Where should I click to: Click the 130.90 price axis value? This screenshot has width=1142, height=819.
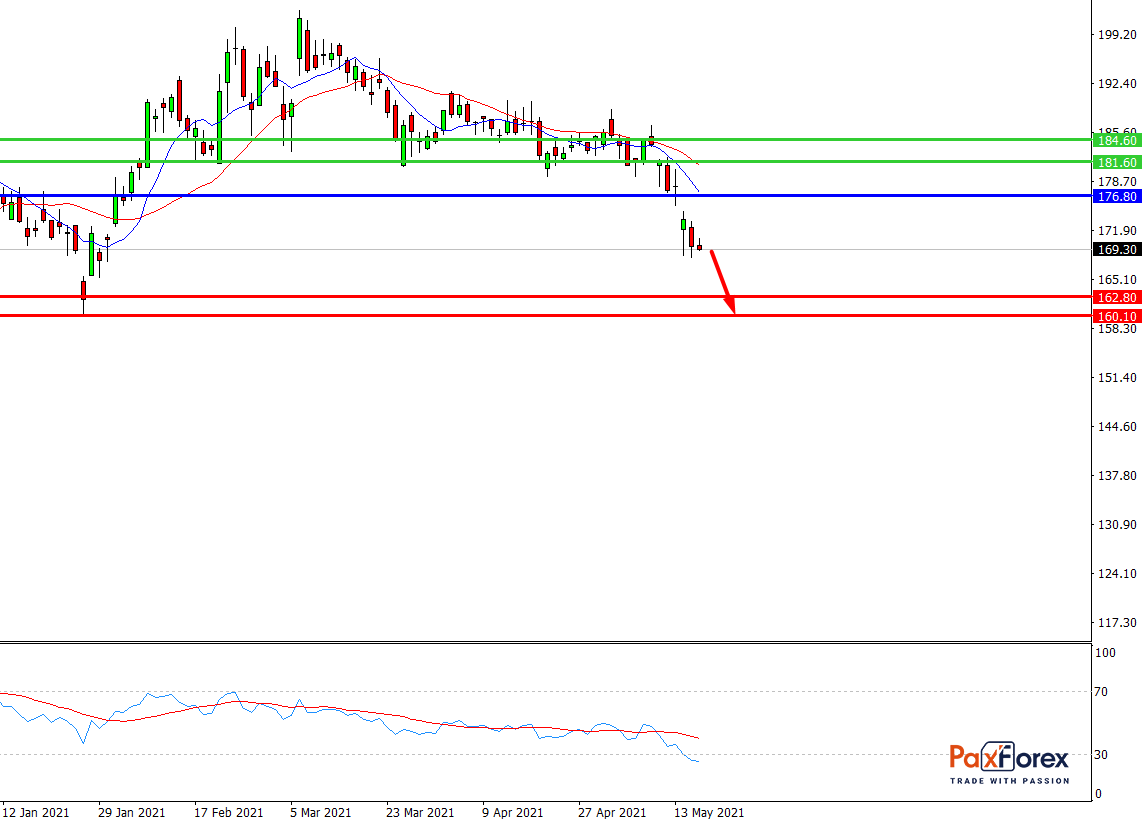(x=1117, y=524)
